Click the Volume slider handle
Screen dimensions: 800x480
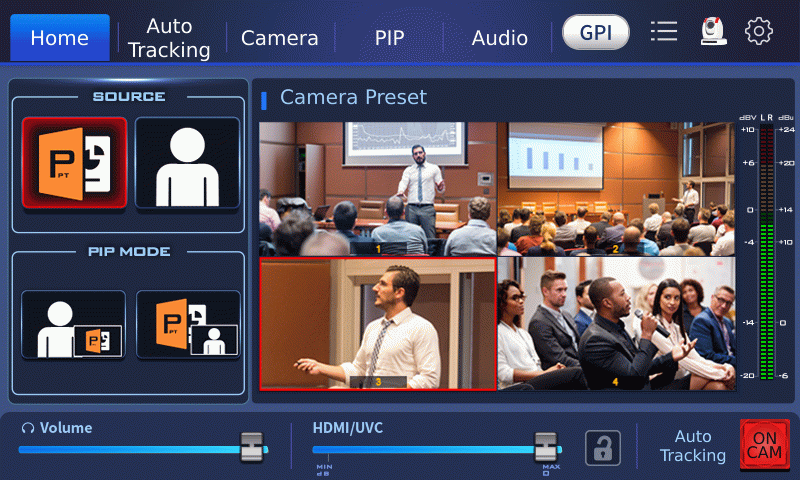point(252,447)
